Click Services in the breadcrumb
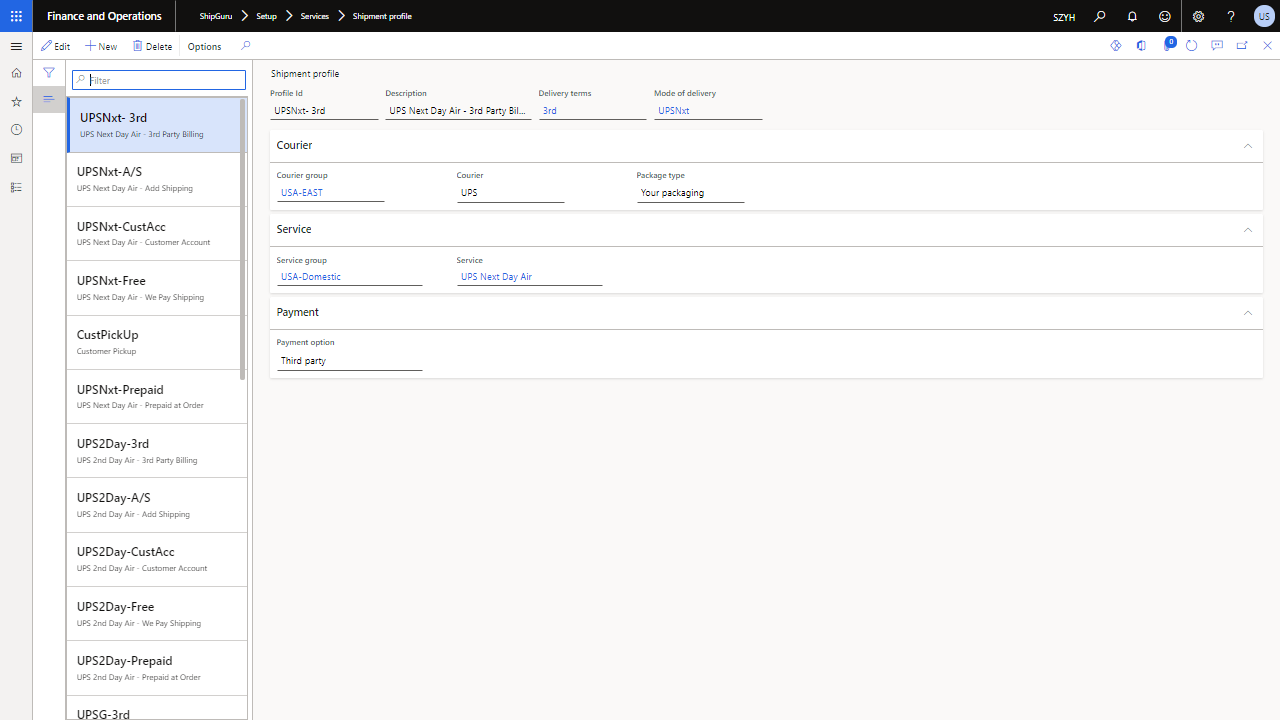Screen dimensions: 1280x720 pos(314,16)
